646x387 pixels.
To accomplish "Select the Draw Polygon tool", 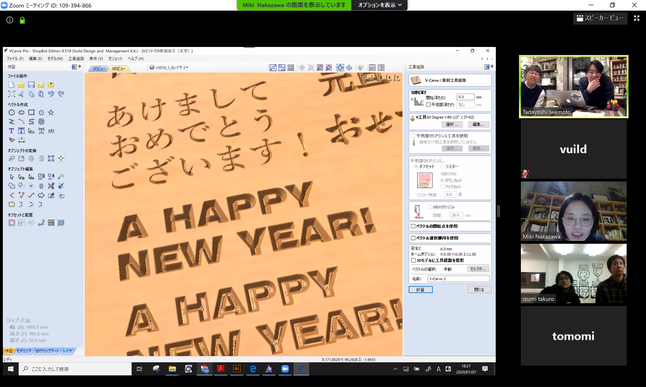I will click(41, 112).
